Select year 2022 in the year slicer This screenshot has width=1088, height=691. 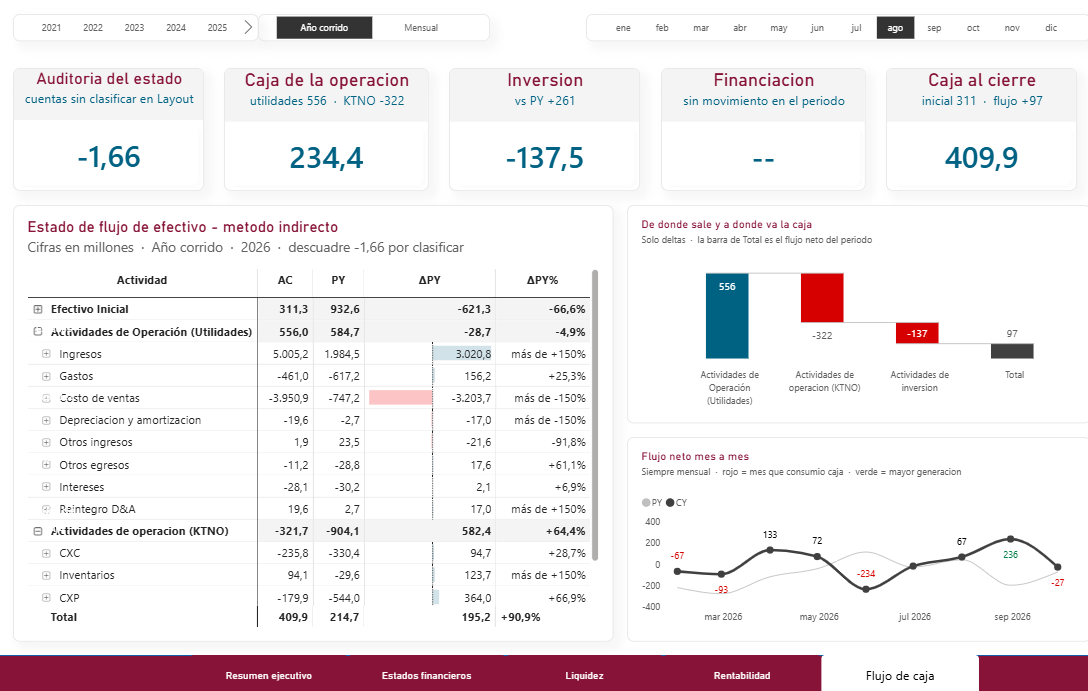(x=93, y=28)
